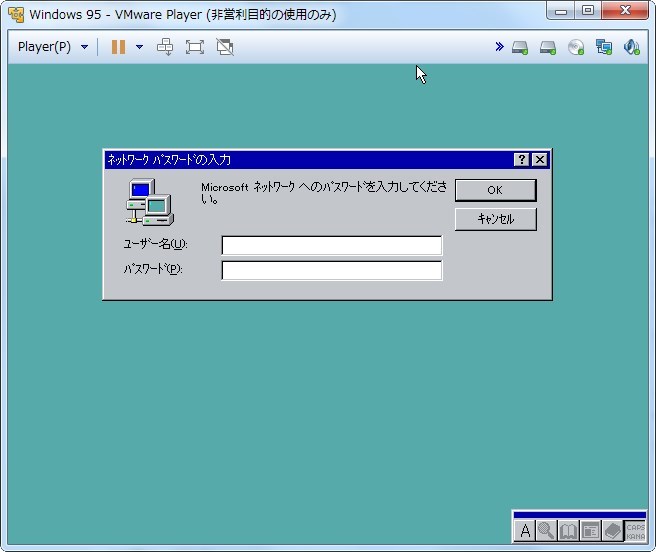Click the キャンセル button
This screenshot has width=656, height=552.
pyautogui.click(x=495, y=219)
